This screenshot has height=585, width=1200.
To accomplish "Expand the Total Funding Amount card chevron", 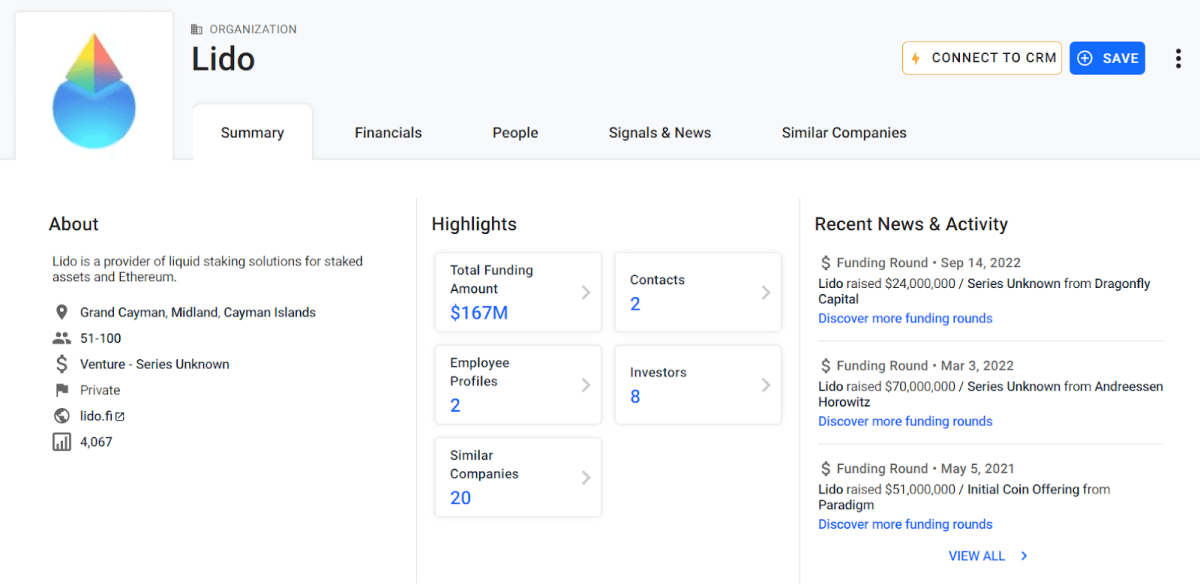I will [586, 292].
